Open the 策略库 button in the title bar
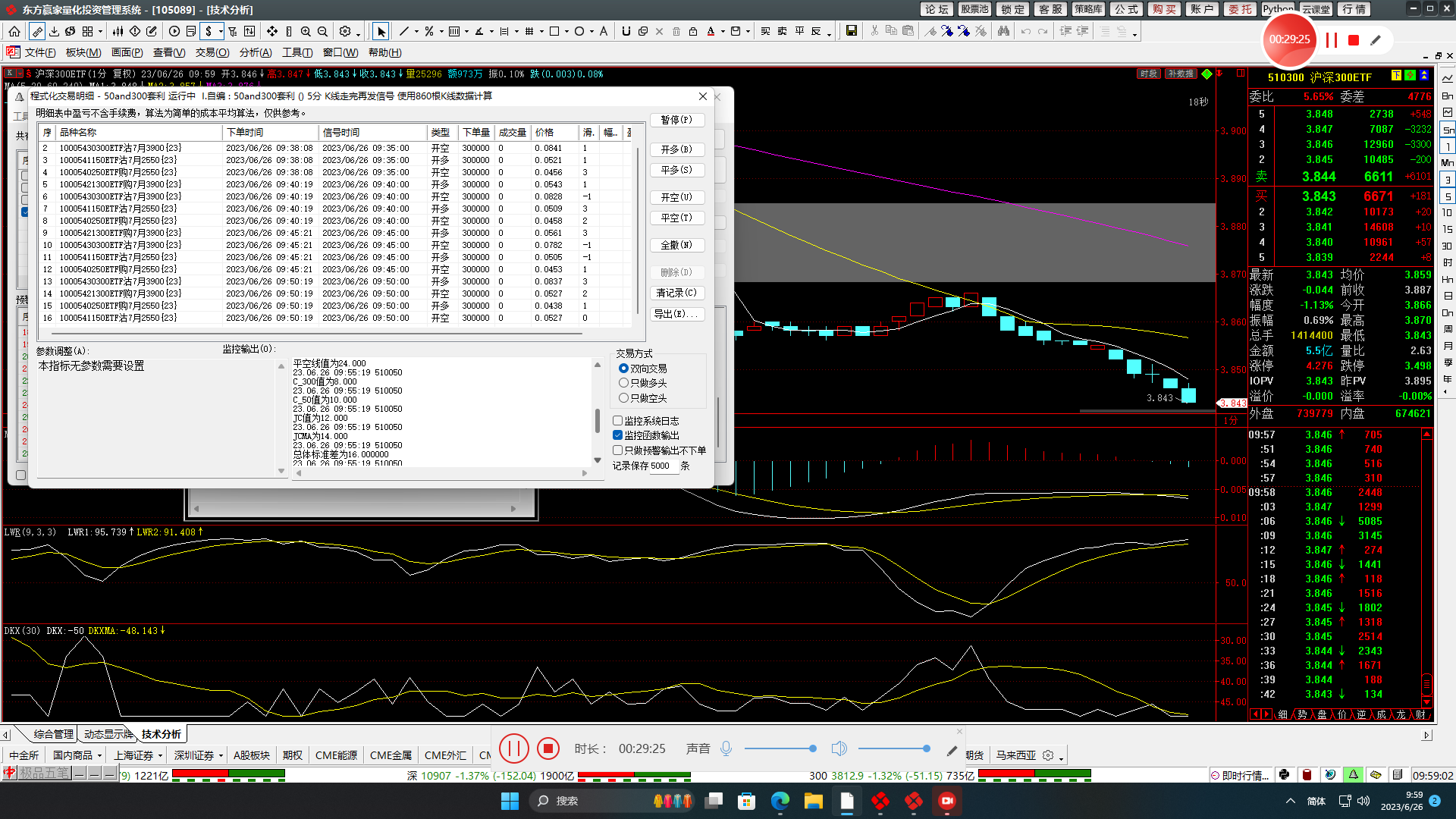Image resolution: width=1456 pixels, height=819 pixels. (x=1088, y=9)
